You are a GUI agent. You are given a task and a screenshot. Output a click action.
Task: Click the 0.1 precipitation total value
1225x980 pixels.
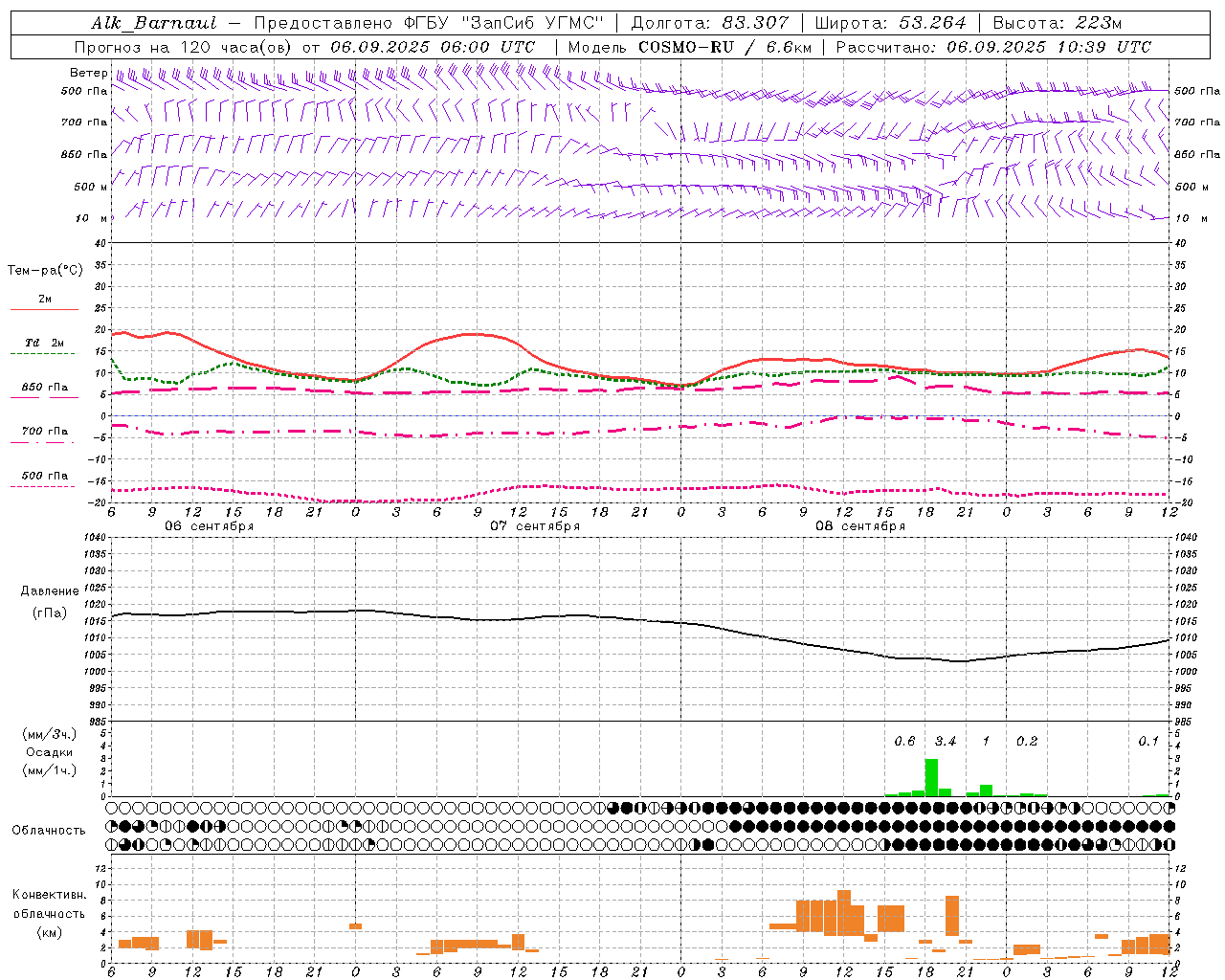[x=1148, y=741]
